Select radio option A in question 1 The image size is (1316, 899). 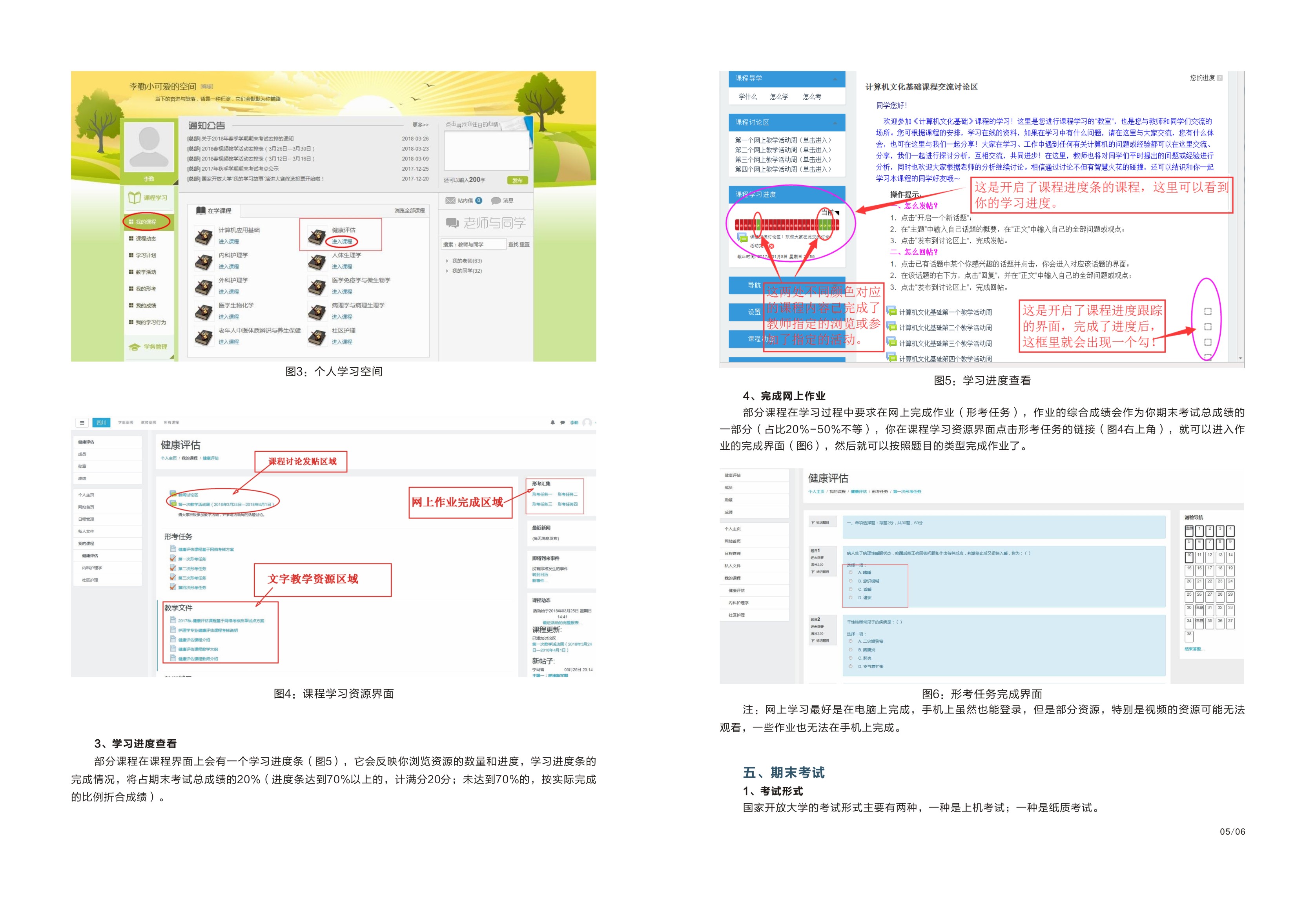(x=851, y=572)
